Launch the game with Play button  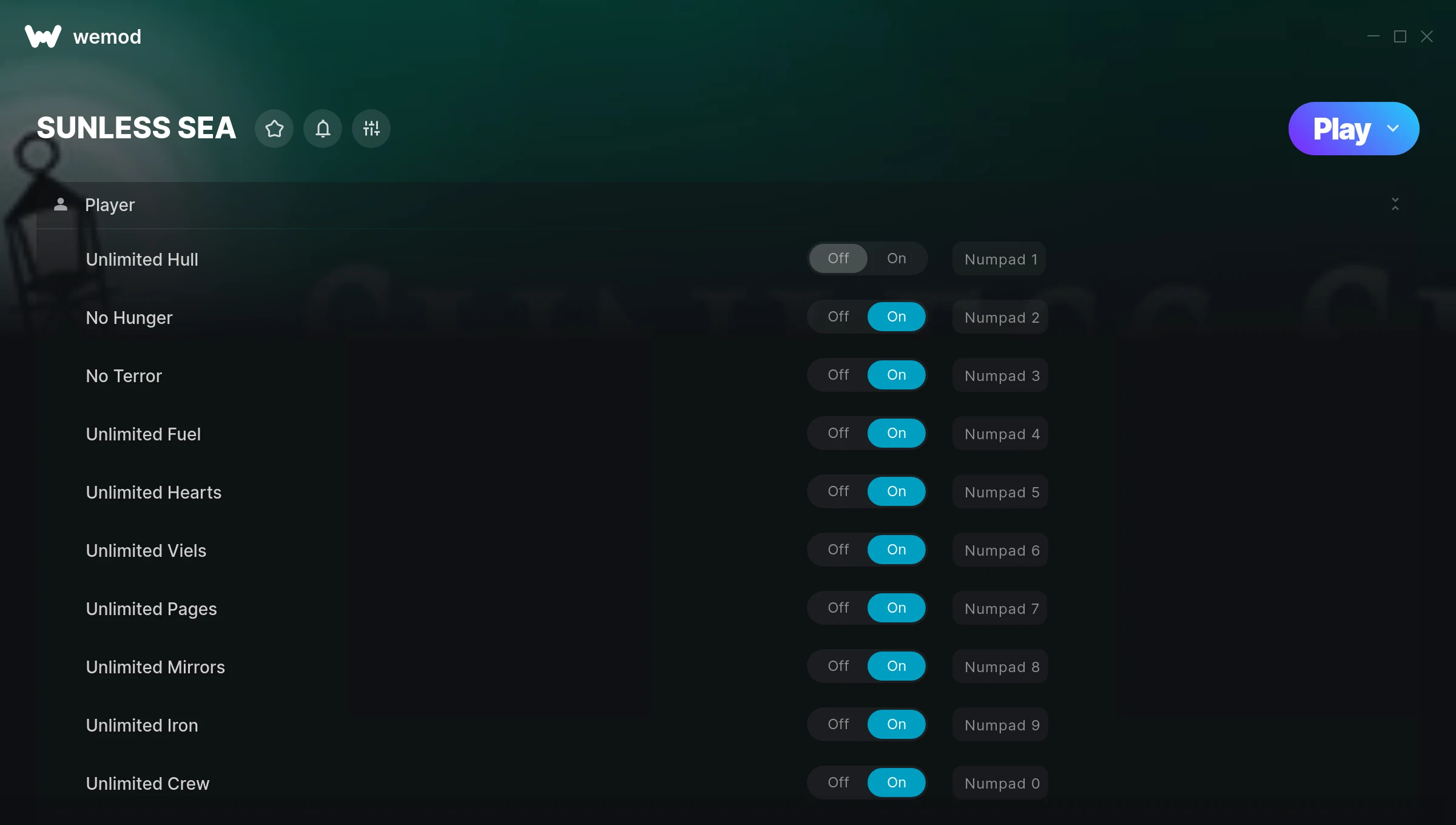1341,129
